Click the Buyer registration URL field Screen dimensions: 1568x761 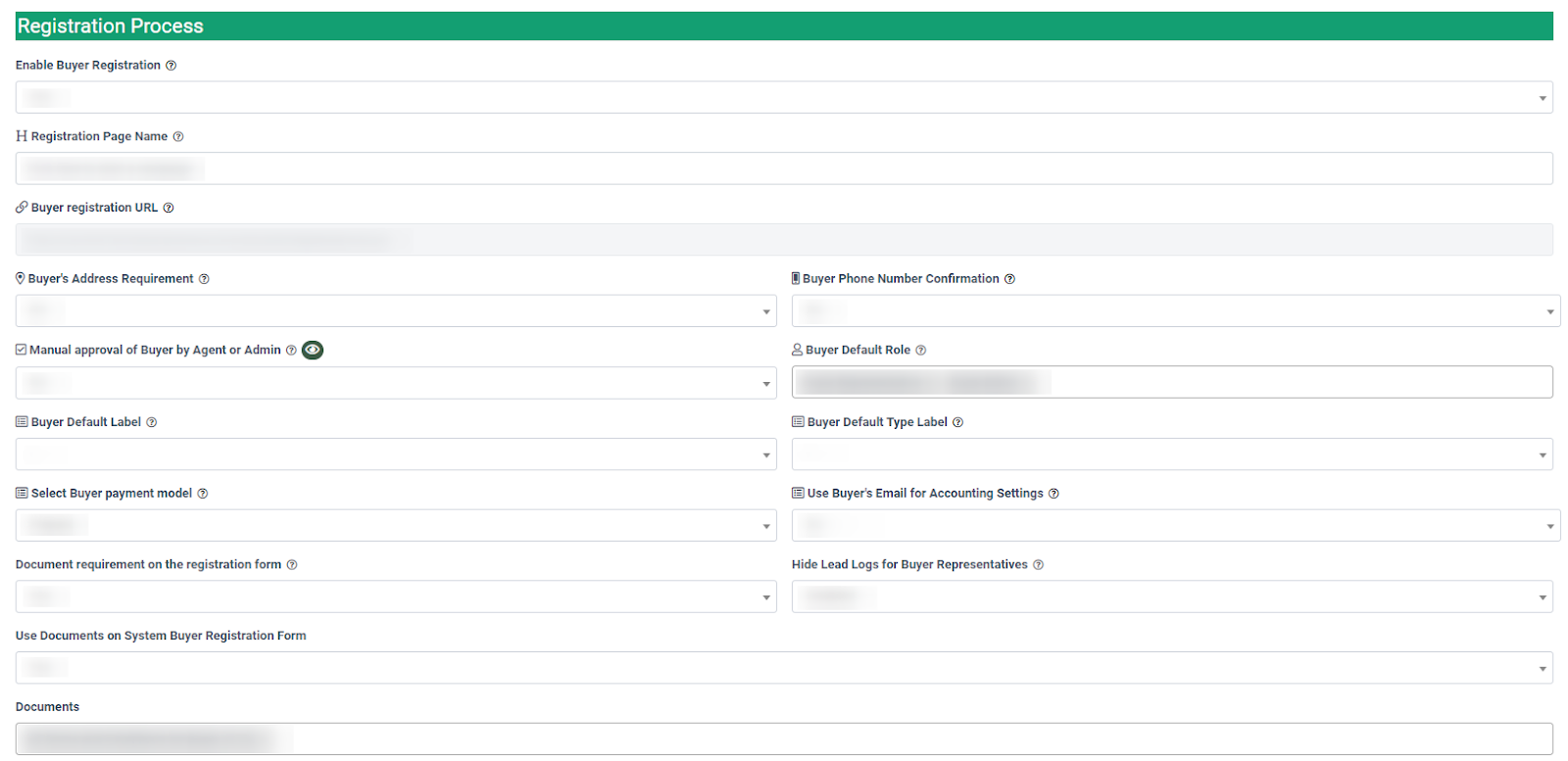784,240
